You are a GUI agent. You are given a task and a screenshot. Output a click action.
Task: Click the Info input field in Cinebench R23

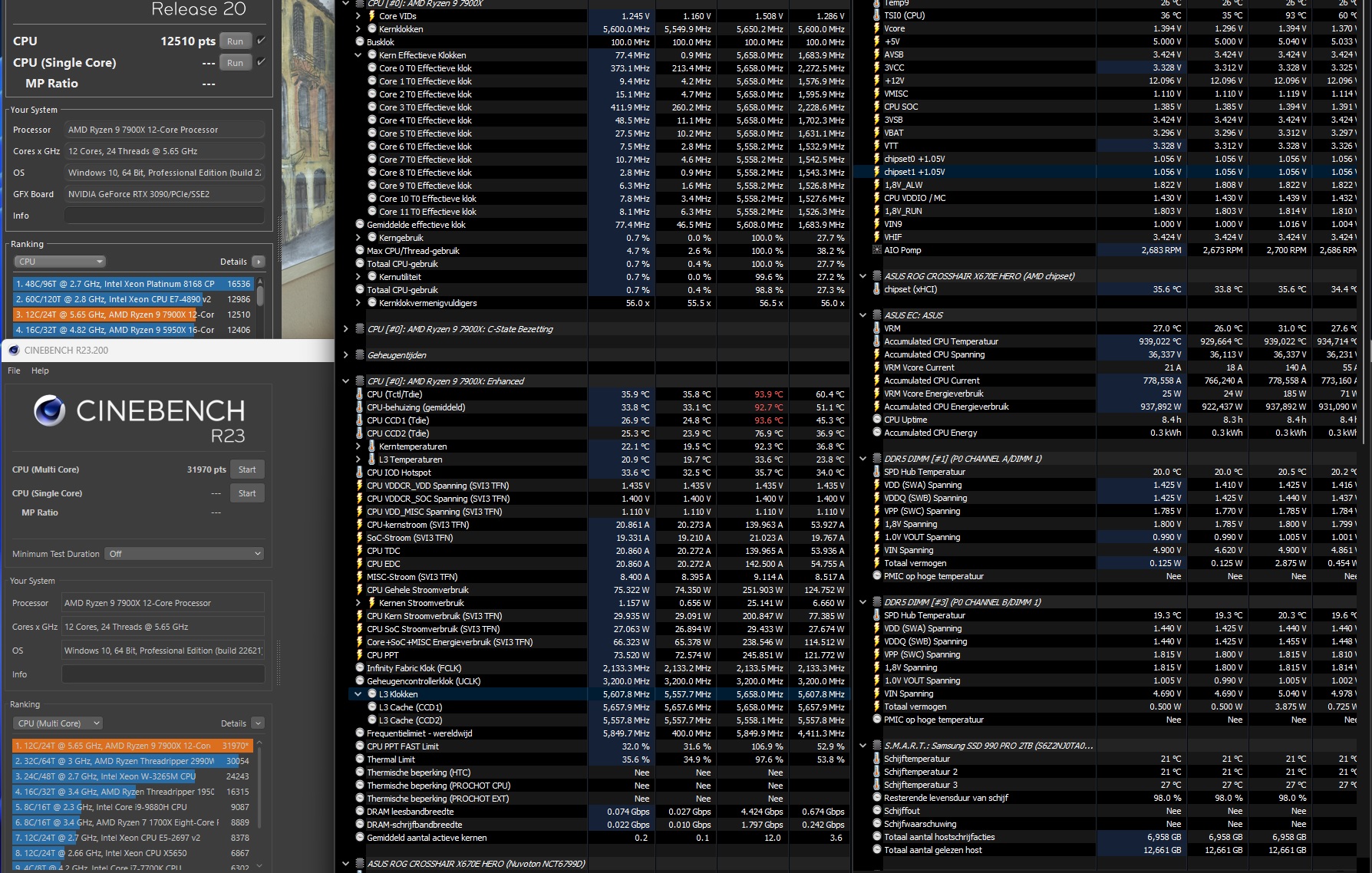tap(163, 674)
